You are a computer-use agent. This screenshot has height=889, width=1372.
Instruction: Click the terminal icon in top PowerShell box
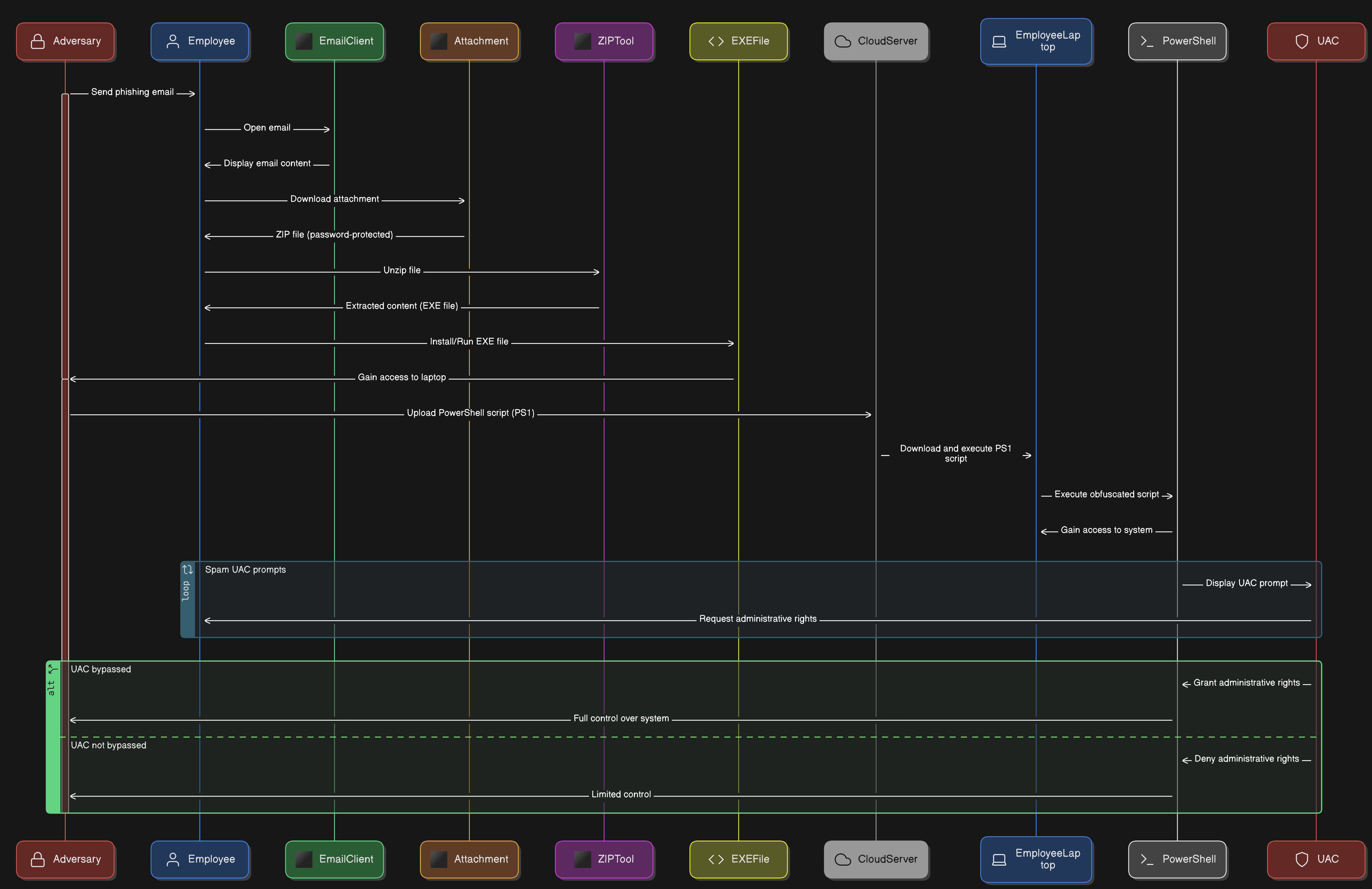click(1147, 41)
